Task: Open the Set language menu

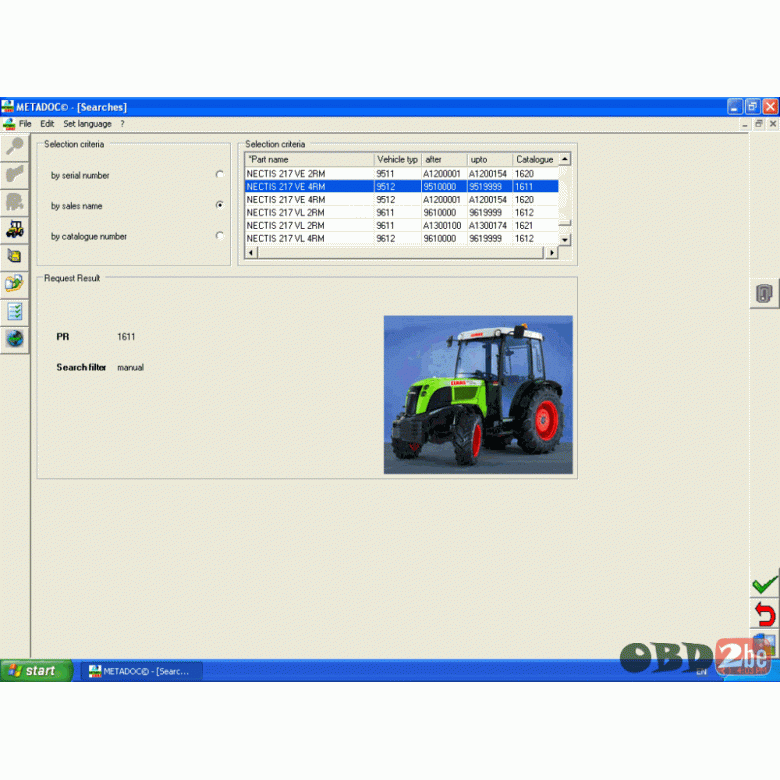Action: 87,124
